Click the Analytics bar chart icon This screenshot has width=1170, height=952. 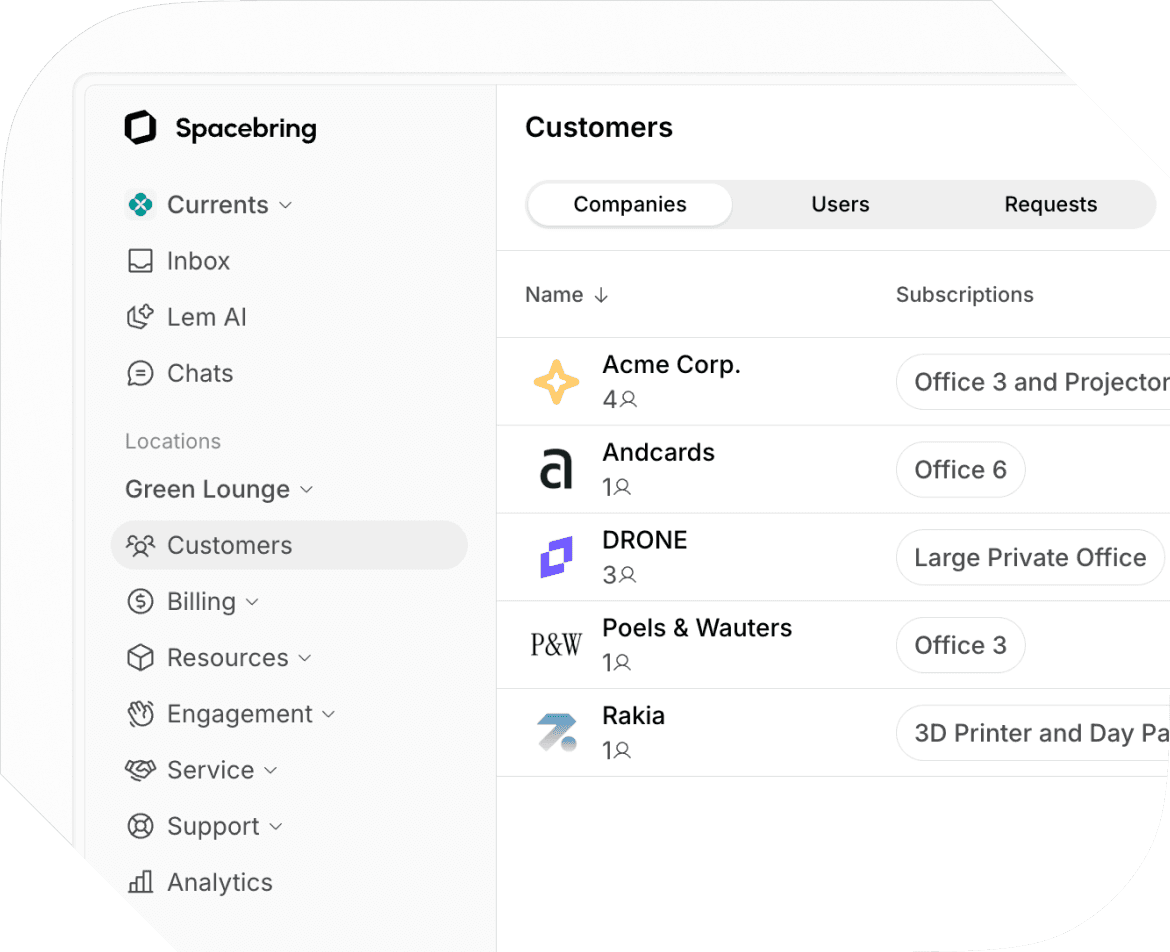(140, 882)
